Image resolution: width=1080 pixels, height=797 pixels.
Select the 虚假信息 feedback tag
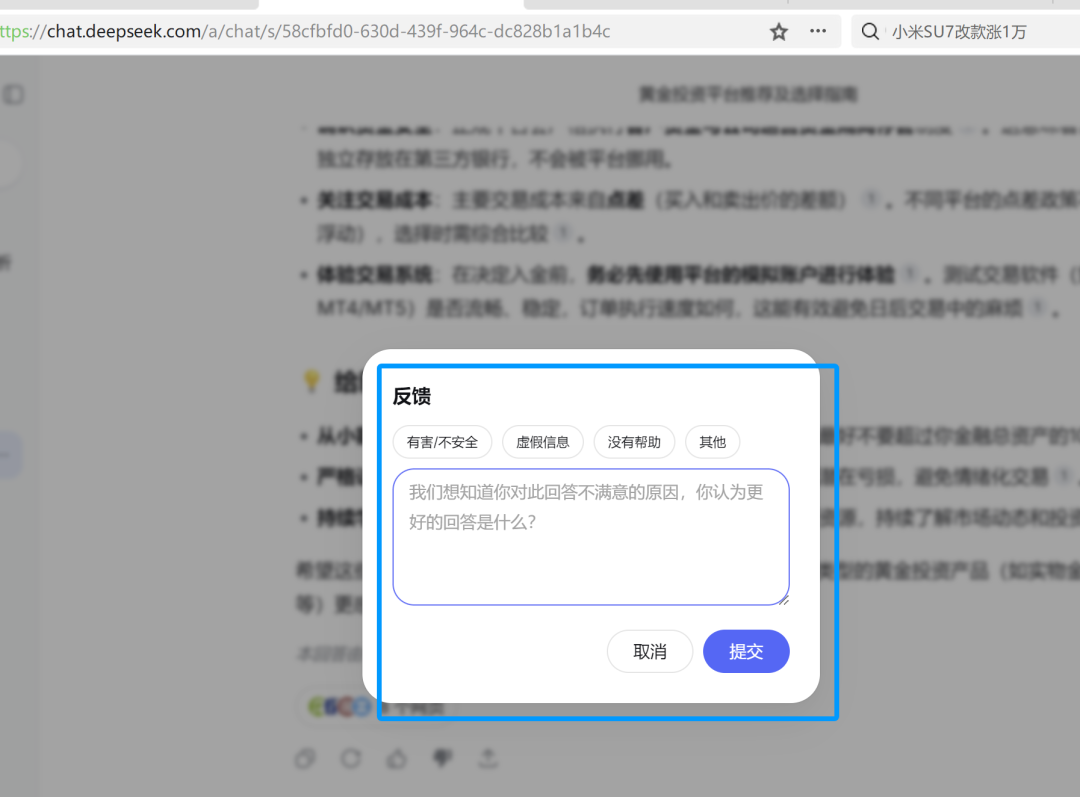[543, 442]
